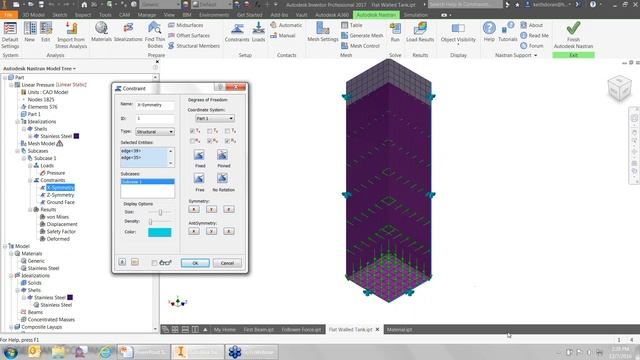Open the Materials tool
The width and height of the screenshot is (640, 360).
101,32
